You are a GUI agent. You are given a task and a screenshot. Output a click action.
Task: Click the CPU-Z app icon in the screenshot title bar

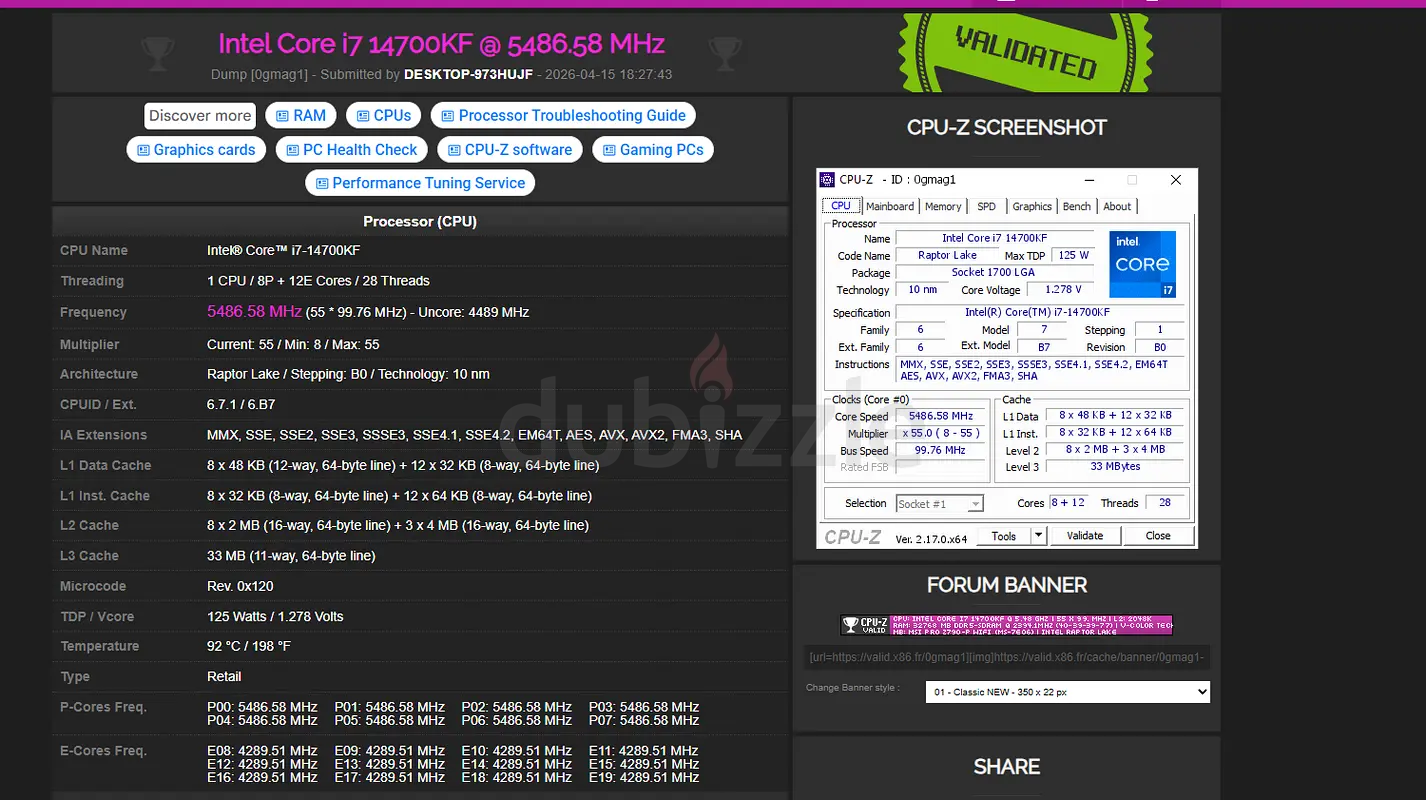coord(827,180)
